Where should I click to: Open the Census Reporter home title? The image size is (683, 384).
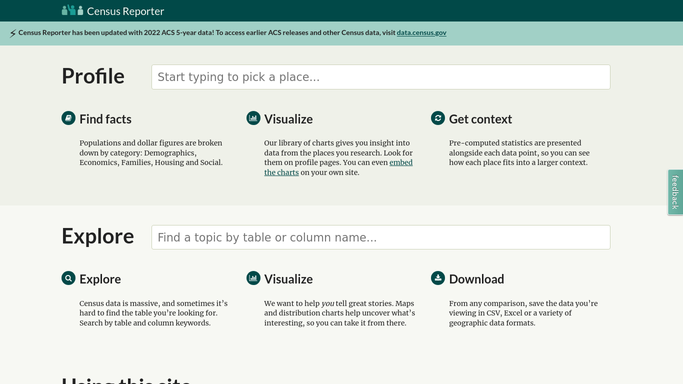coord(125,11)
